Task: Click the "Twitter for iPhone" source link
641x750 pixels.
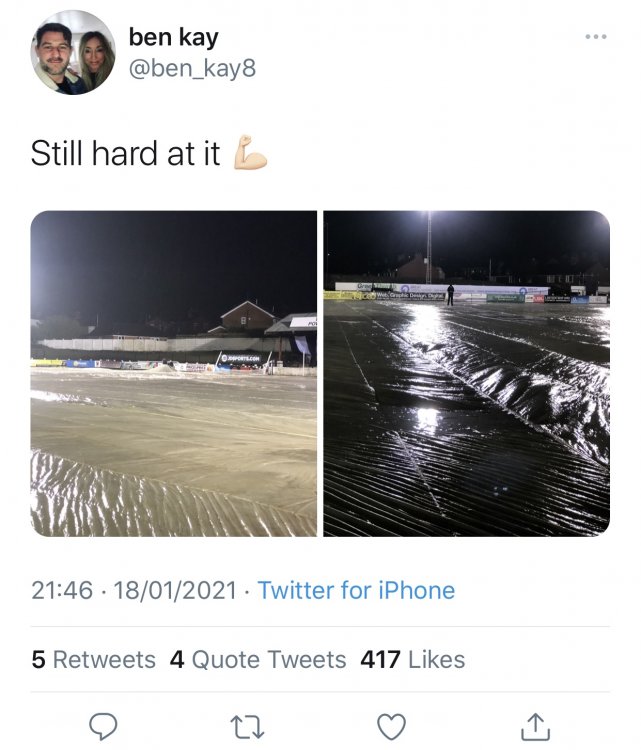Action: [x=356, y=590]
